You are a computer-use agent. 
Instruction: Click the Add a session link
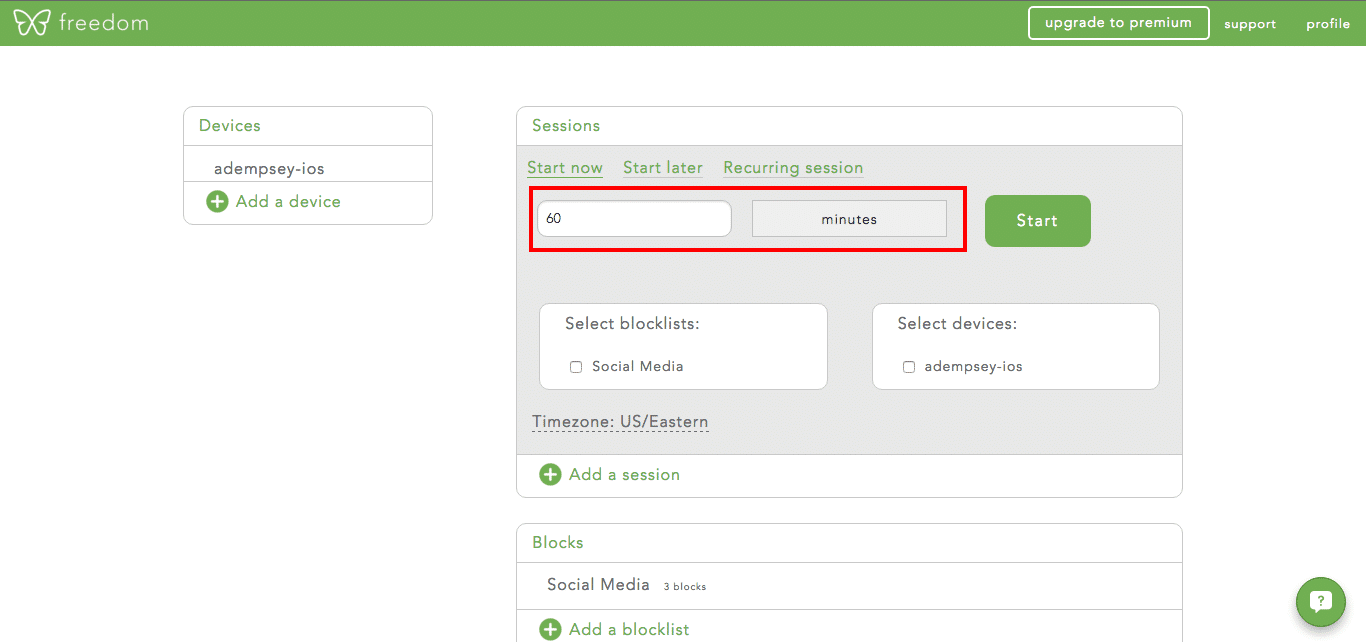click(x=624, y=475)
